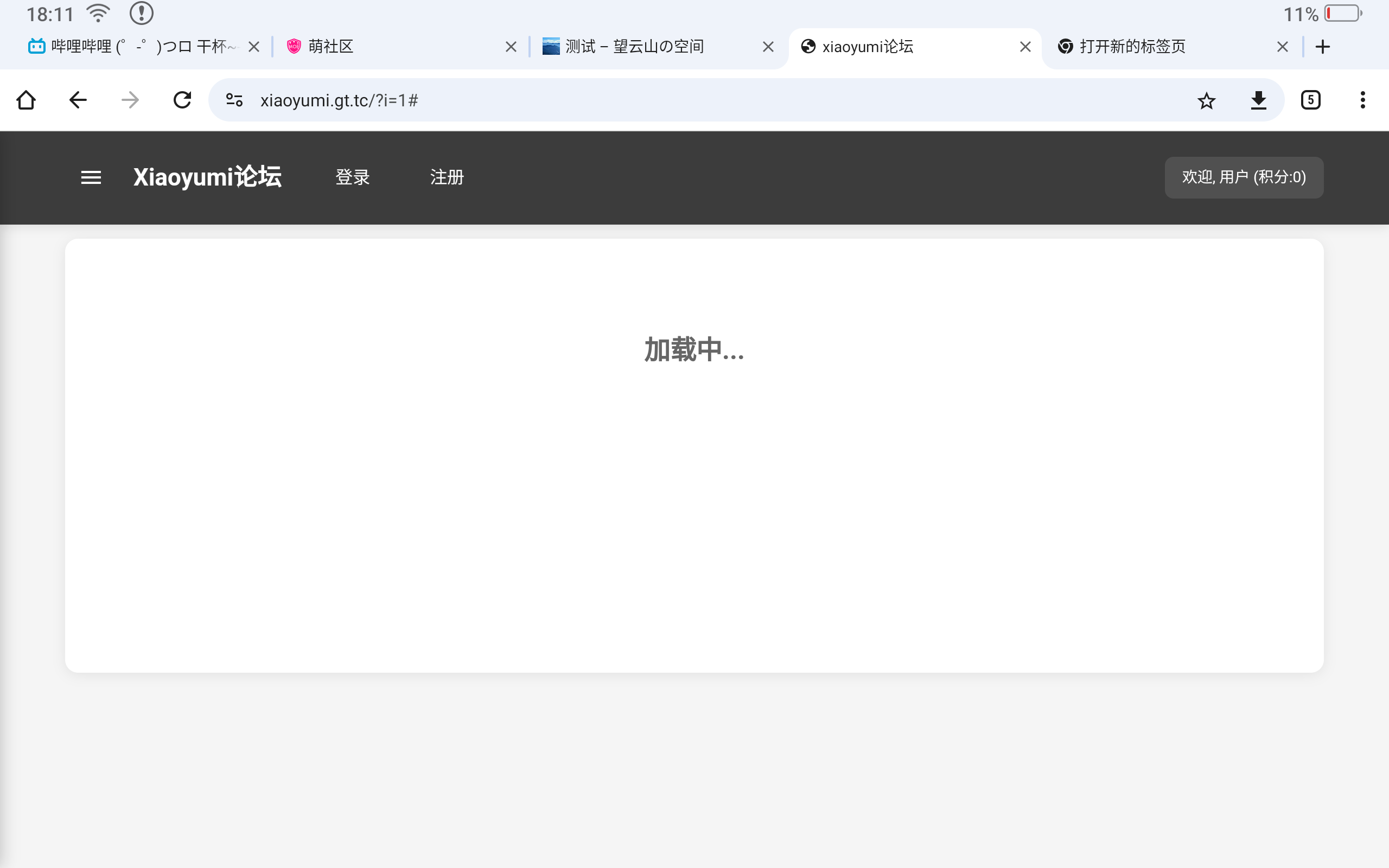Open the downloads icon
This screenshot has height=868, width=1389.
point(1258,100)
